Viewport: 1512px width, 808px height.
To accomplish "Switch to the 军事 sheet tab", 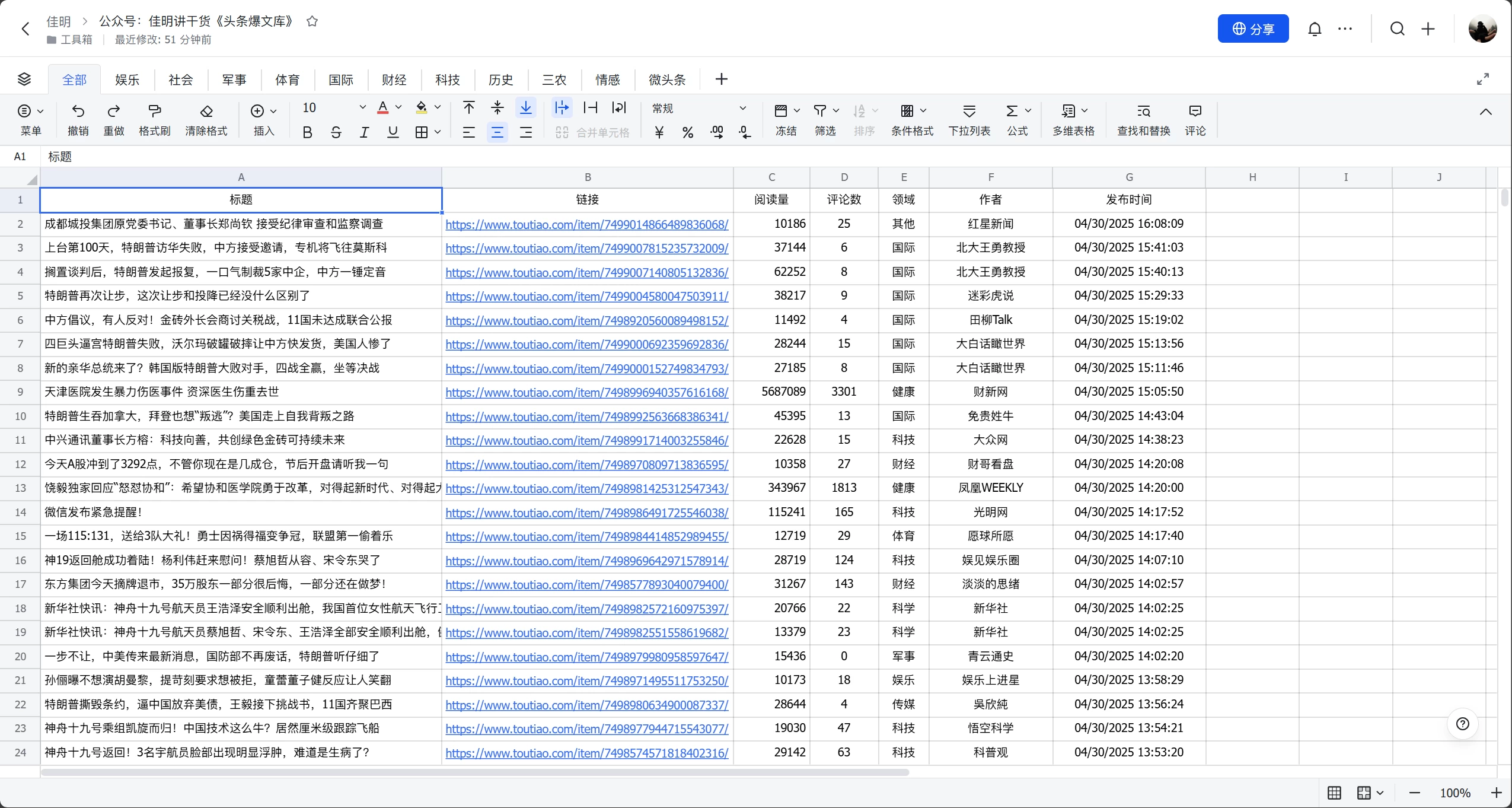I will tap(234, 79).
